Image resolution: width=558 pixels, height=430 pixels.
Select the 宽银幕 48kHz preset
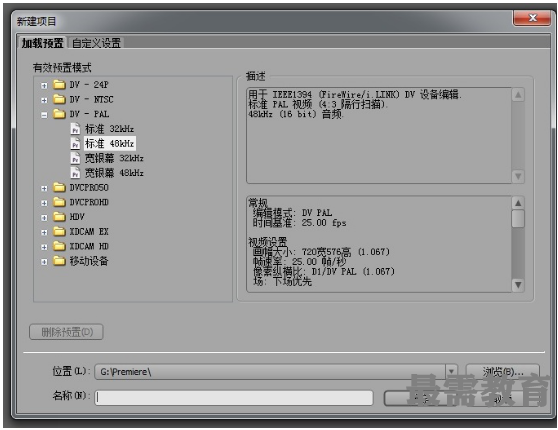(x=114, y=173)
